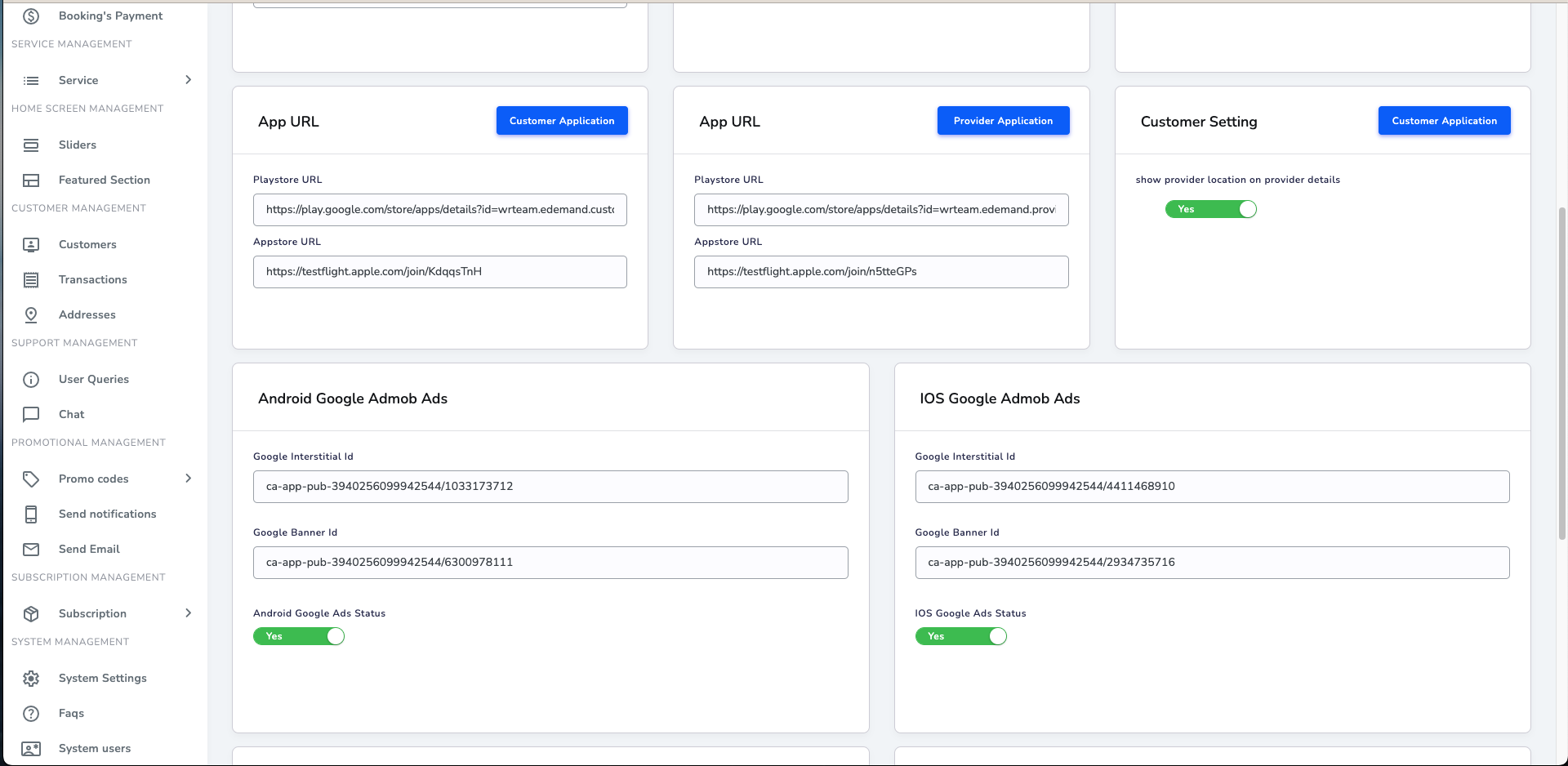
Task: Click Android Google Interstitial Id field
Action: (550, 487)
